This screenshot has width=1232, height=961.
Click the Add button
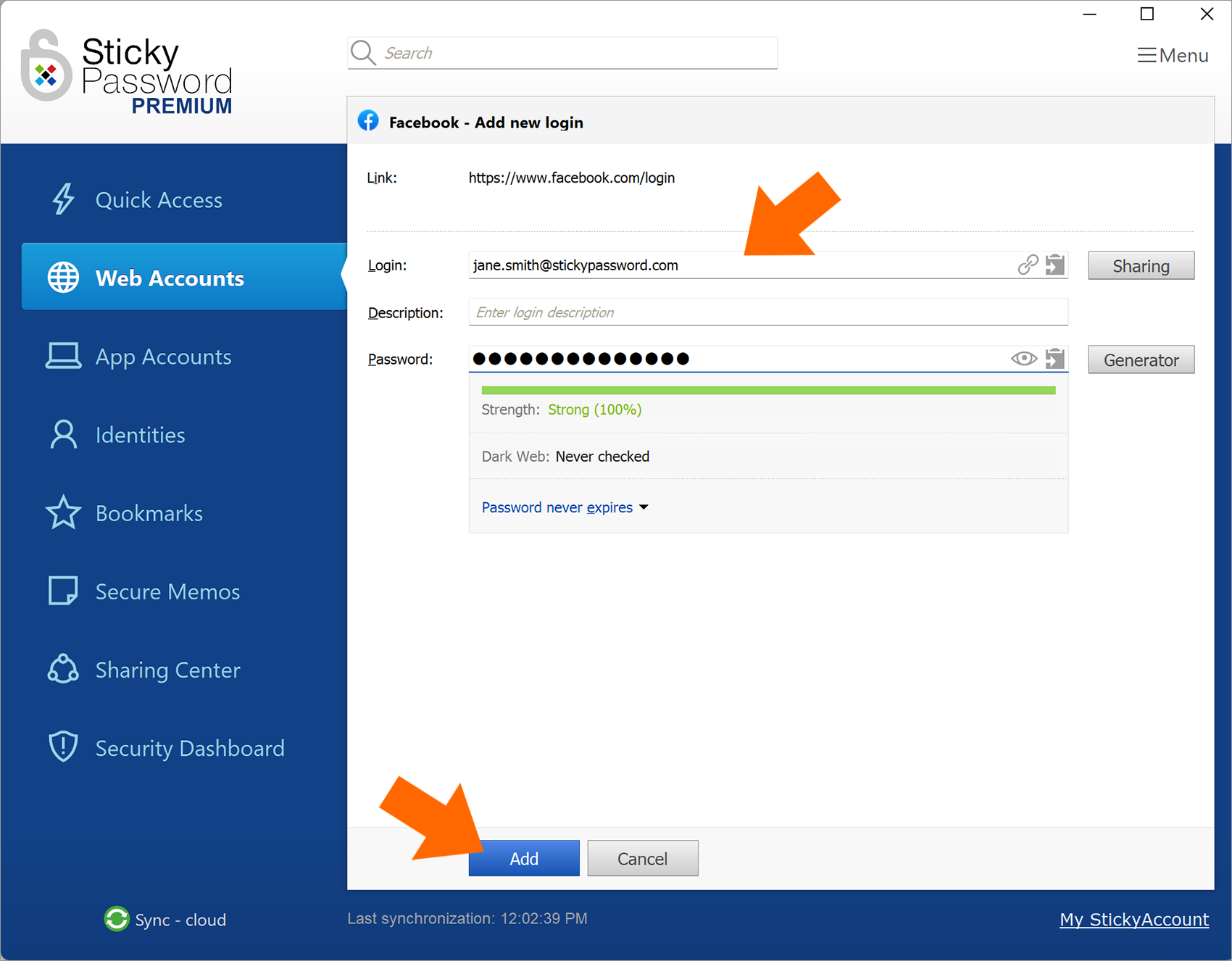pyautogui.click(x=524, y=858)
